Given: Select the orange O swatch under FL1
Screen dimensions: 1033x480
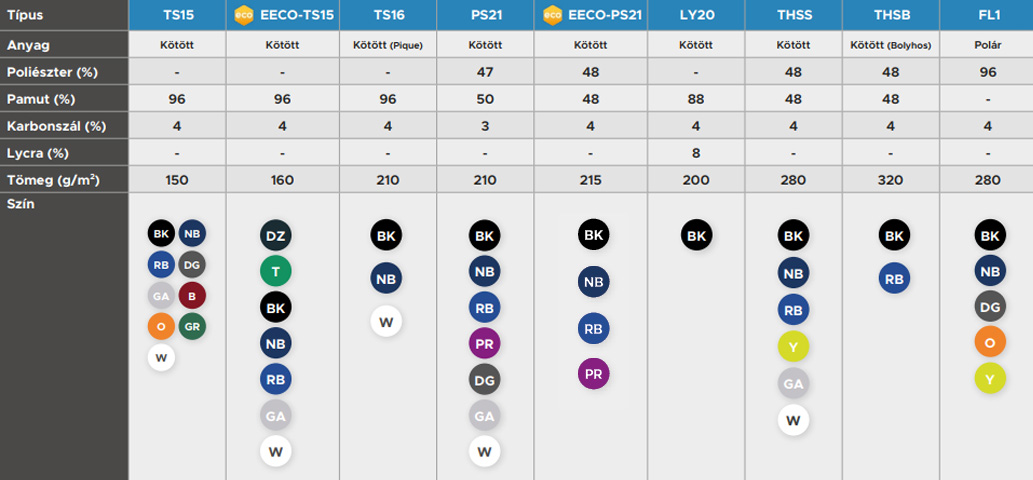Looking at the screenshot, I should [990, 341].
